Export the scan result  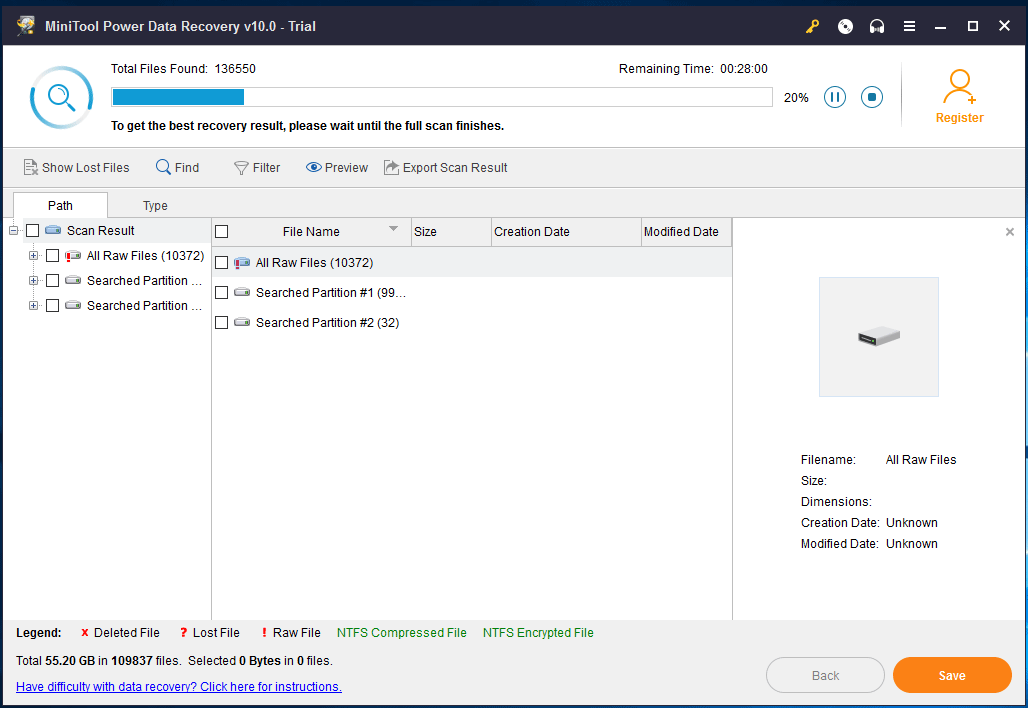pyautogui.click(x=445, y=167)
